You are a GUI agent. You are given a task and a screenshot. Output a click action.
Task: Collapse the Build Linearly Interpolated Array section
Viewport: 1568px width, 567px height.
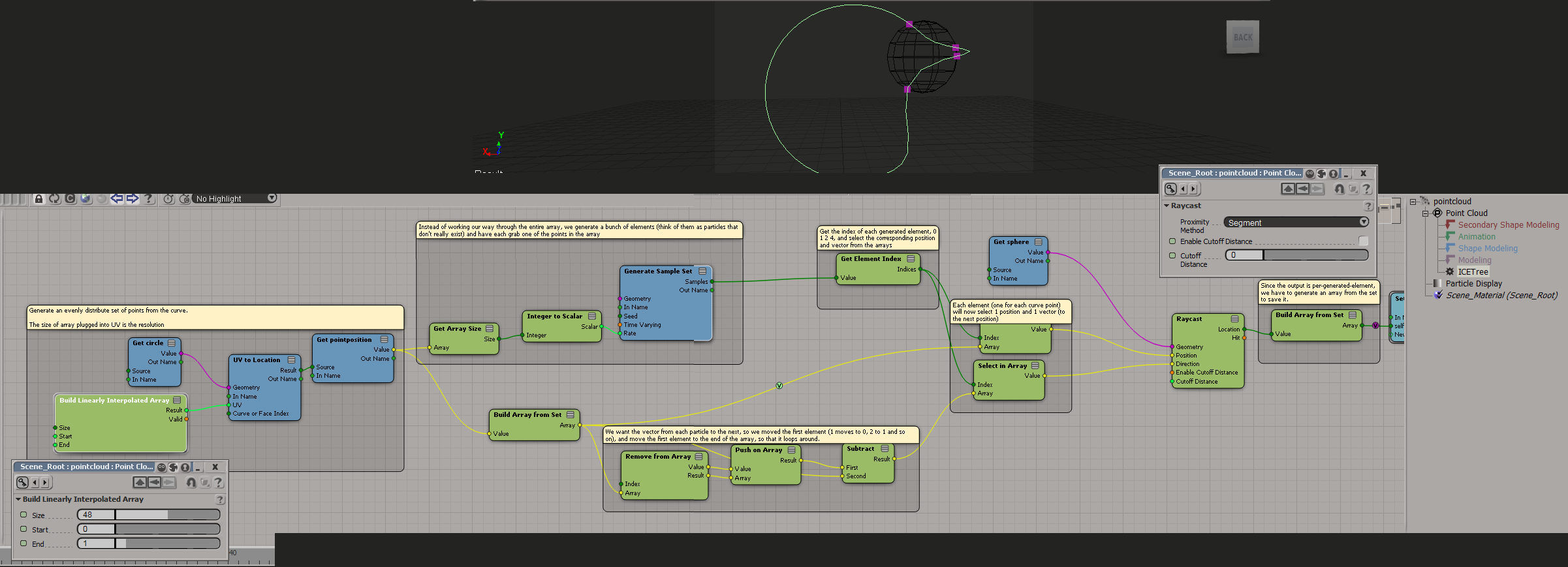tap(18, 499)
